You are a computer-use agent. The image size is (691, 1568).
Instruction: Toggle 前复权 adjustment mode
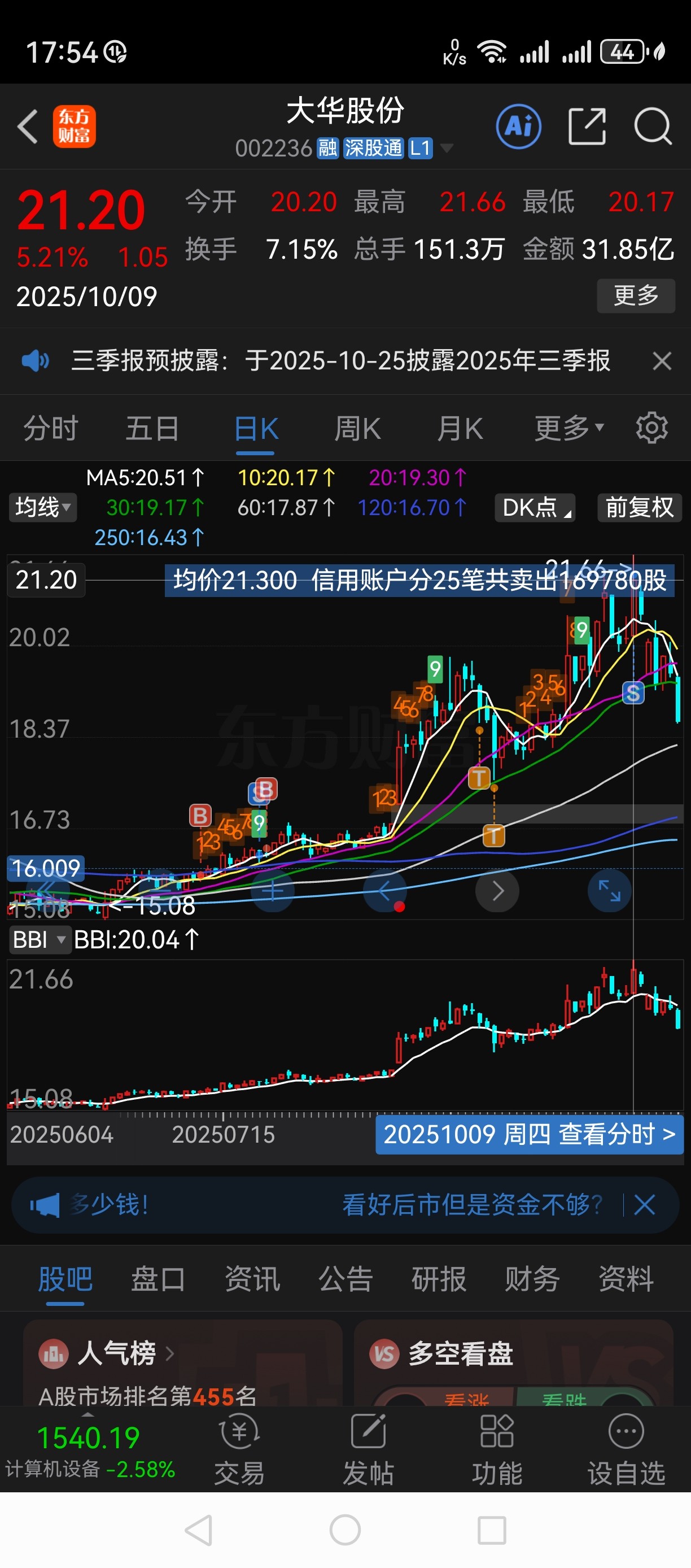pyautogui.click(x=639, y=507)
